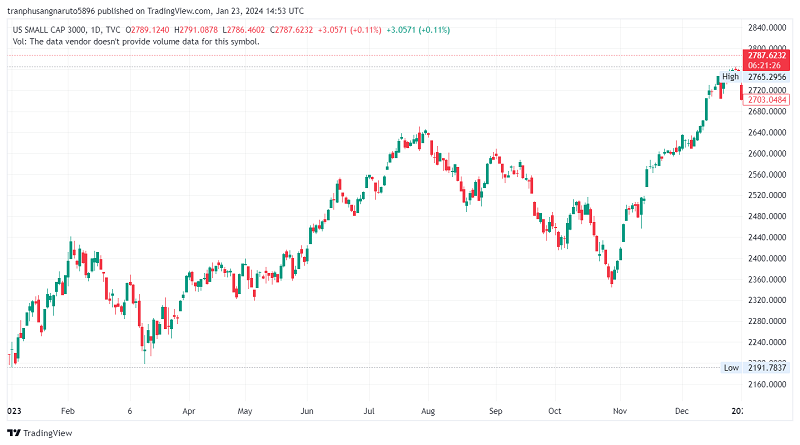Click the Low label tag on chart
This screenshot has width=800, height=445.
pos(731,368)
